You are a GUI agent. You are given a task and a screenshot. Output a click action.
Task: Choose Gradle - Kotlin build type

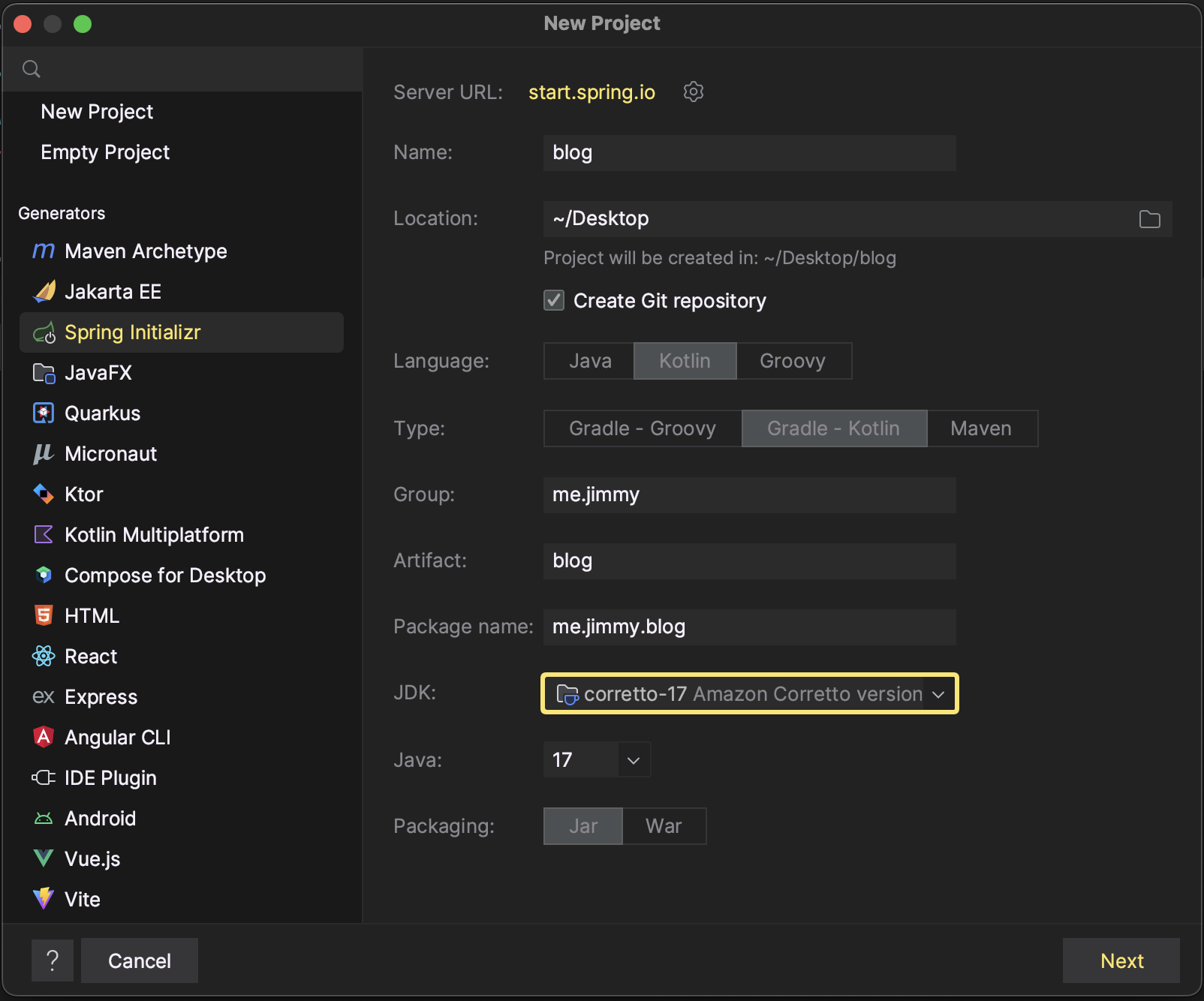(x=834, y=428)
